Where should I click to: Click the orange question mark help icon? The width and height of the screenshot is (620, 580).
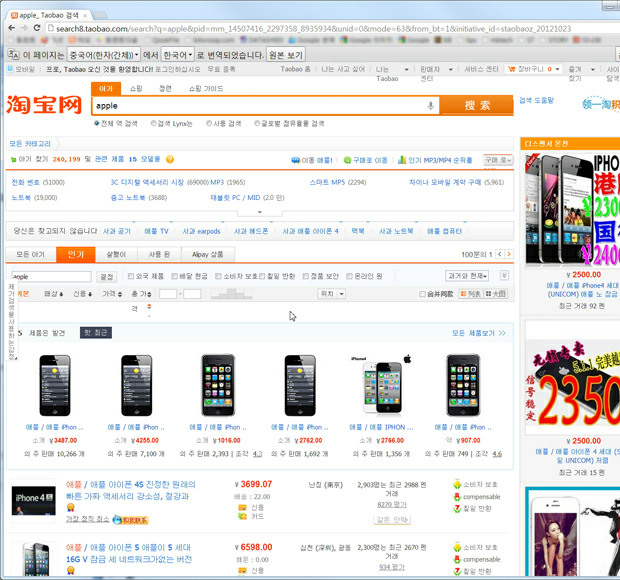click(170, 159)
